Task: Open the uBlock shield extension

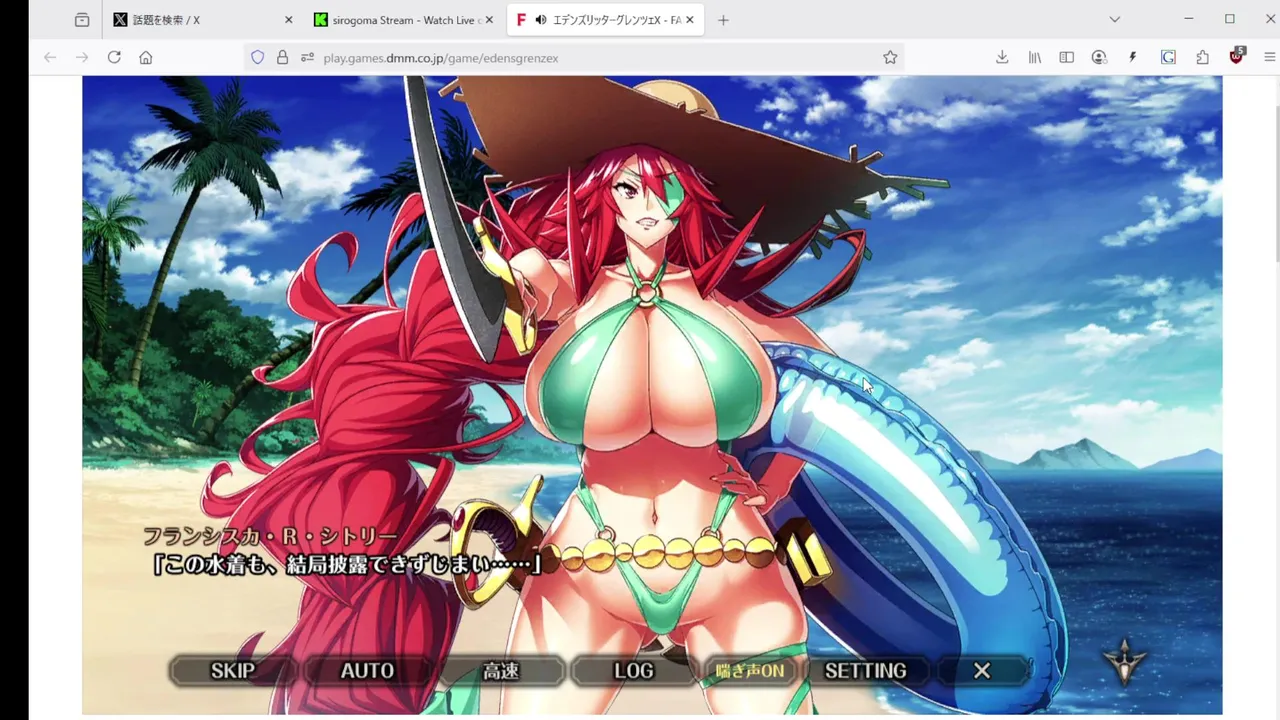Action: click(x=1237, y=57)
